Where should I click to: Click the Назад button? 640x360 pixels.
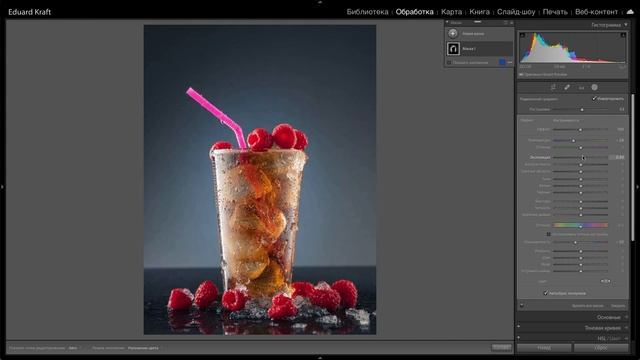click(544, 348)
